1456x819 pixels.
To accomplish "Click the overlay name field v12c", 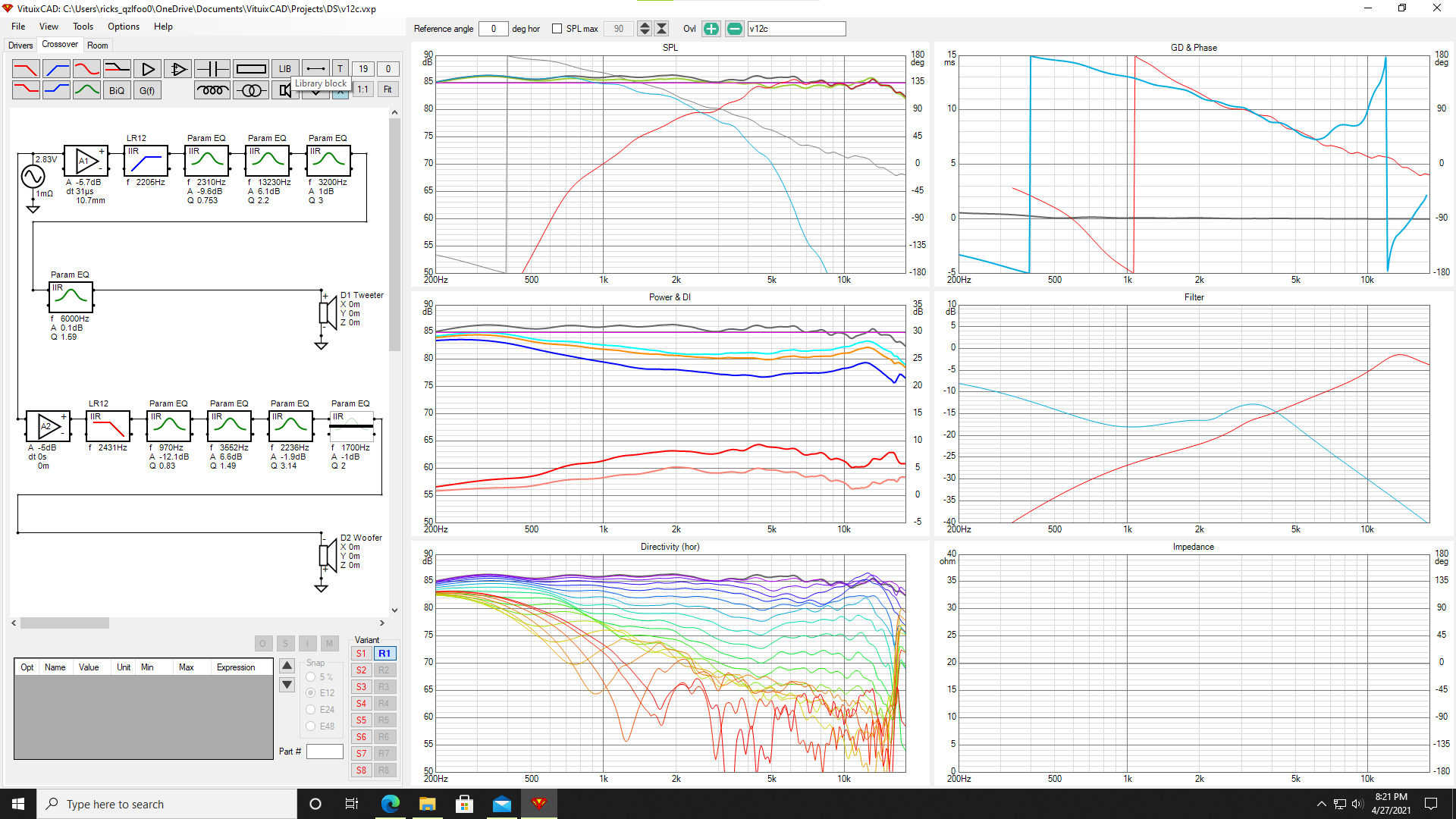I will (796, 29).
